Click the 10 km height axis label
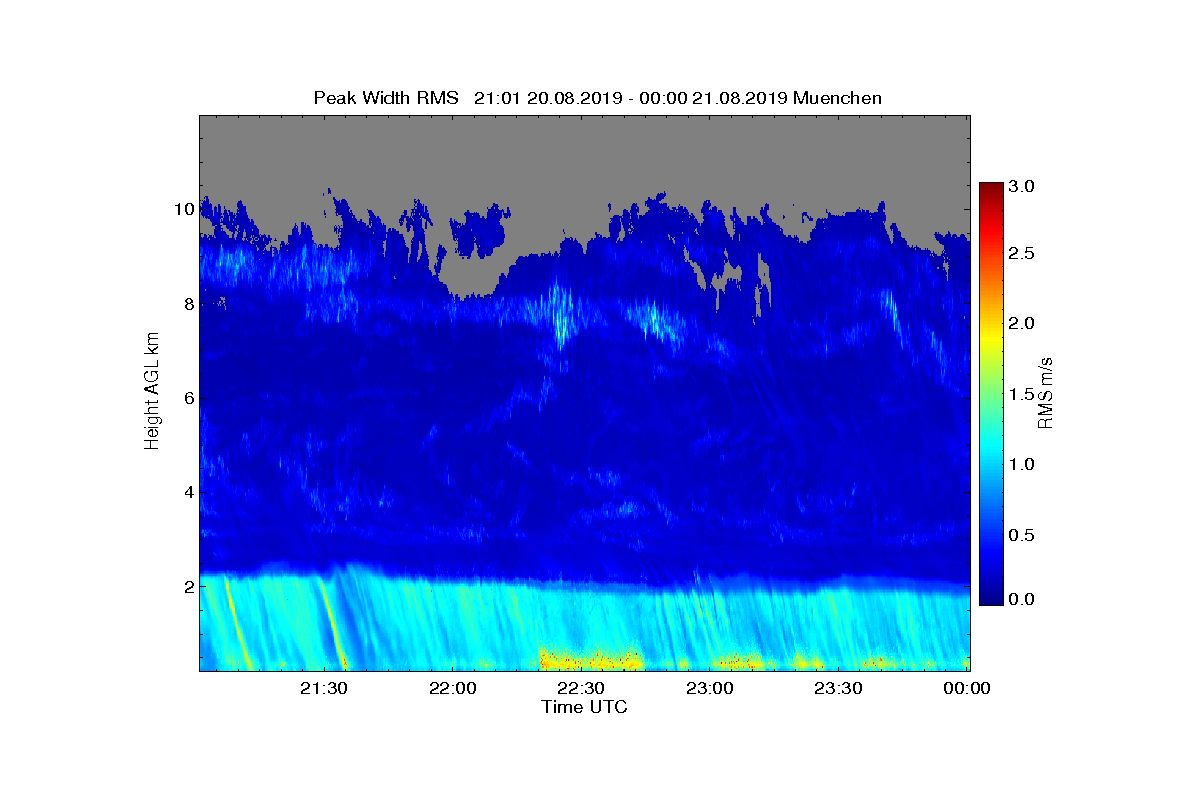Image resolution: width=1200 pixels, height=800 pixels. click(x=184, y=210)
